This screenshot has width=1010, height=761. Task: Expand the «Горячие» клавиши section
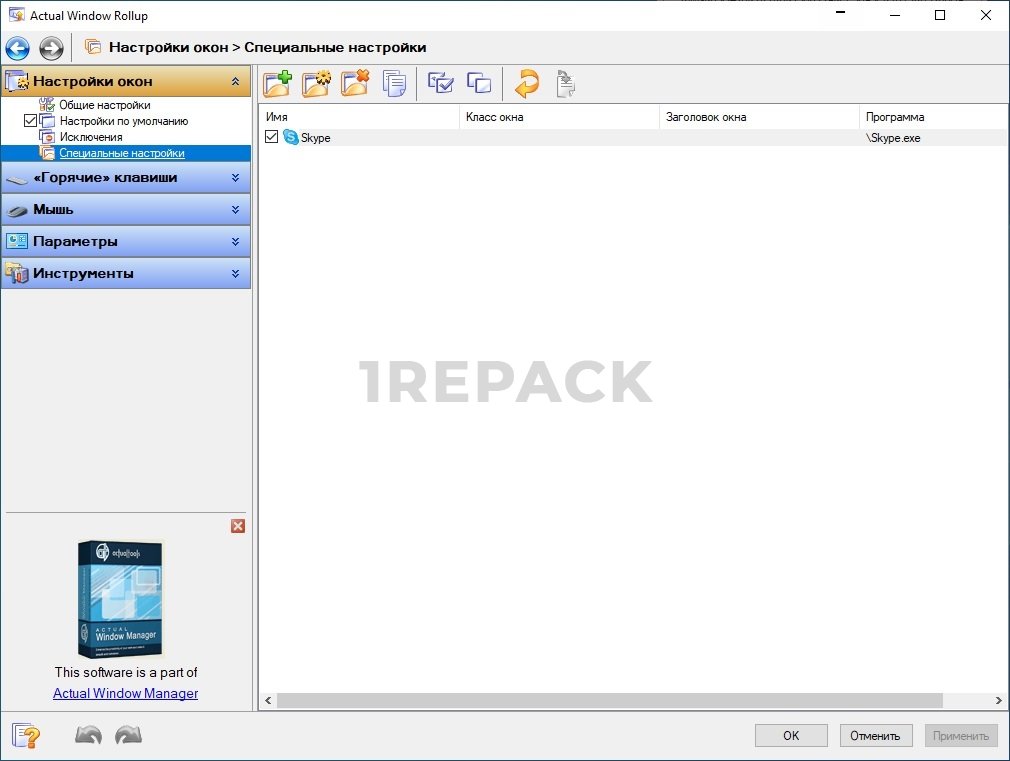125,178
